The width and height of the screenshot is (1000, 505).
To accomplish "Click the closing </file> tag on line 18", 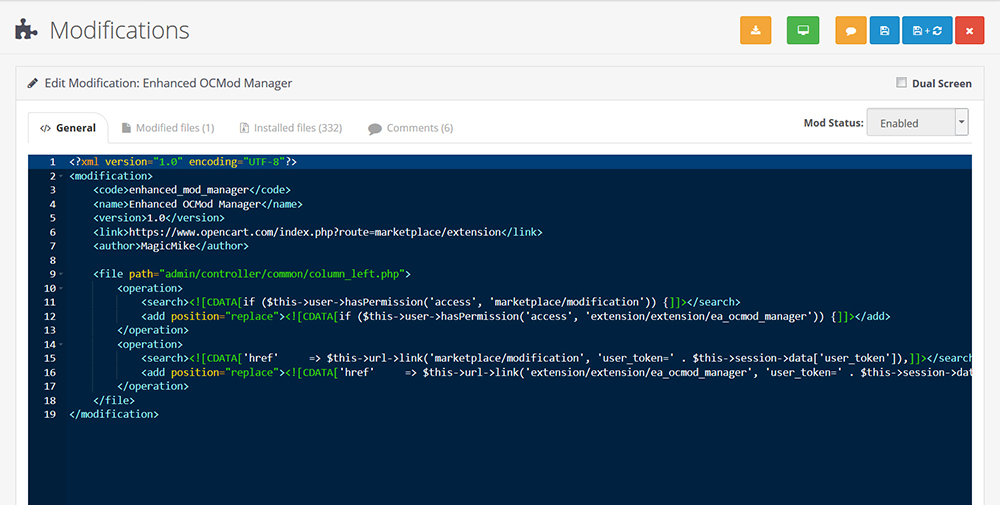I will pos(114,400).
